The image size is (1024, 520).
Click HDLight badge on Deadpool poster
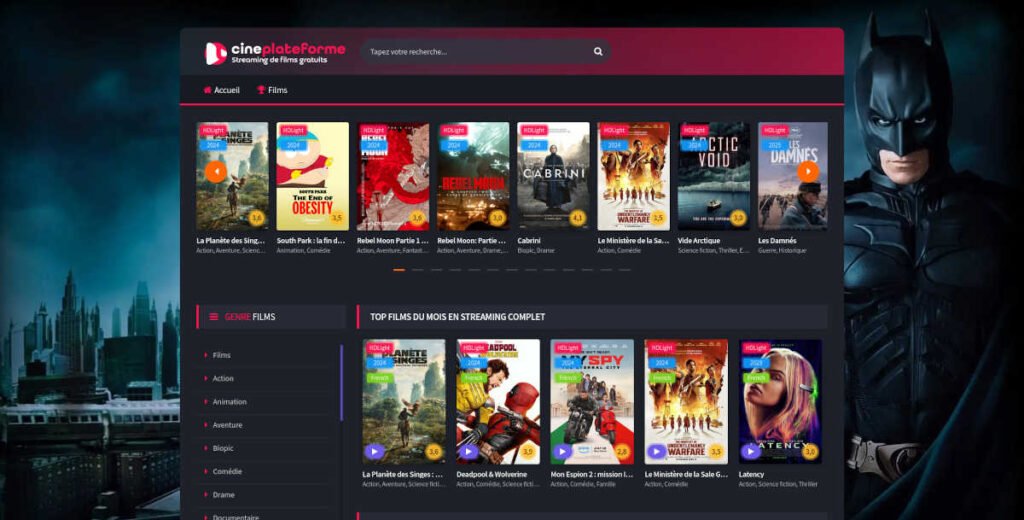(473, 348)
